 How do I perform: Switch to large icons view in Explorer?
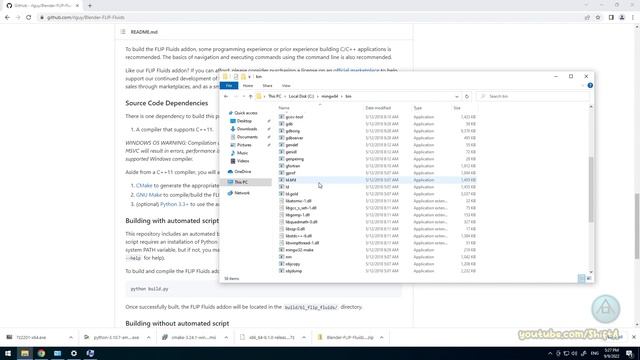coord(589,278)
